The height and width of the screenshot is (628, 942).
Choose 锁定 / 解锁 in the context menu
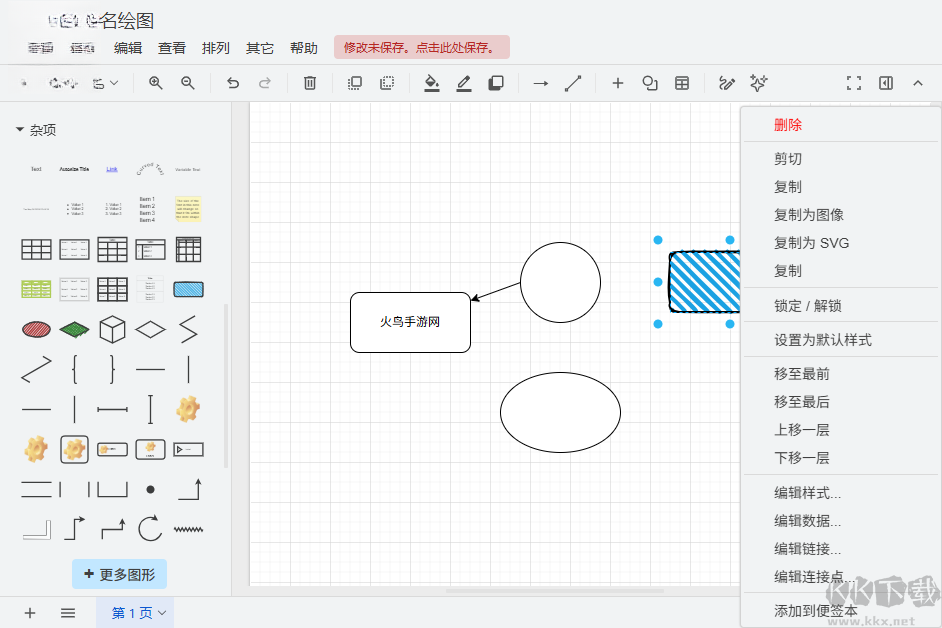tap(841, 306)
